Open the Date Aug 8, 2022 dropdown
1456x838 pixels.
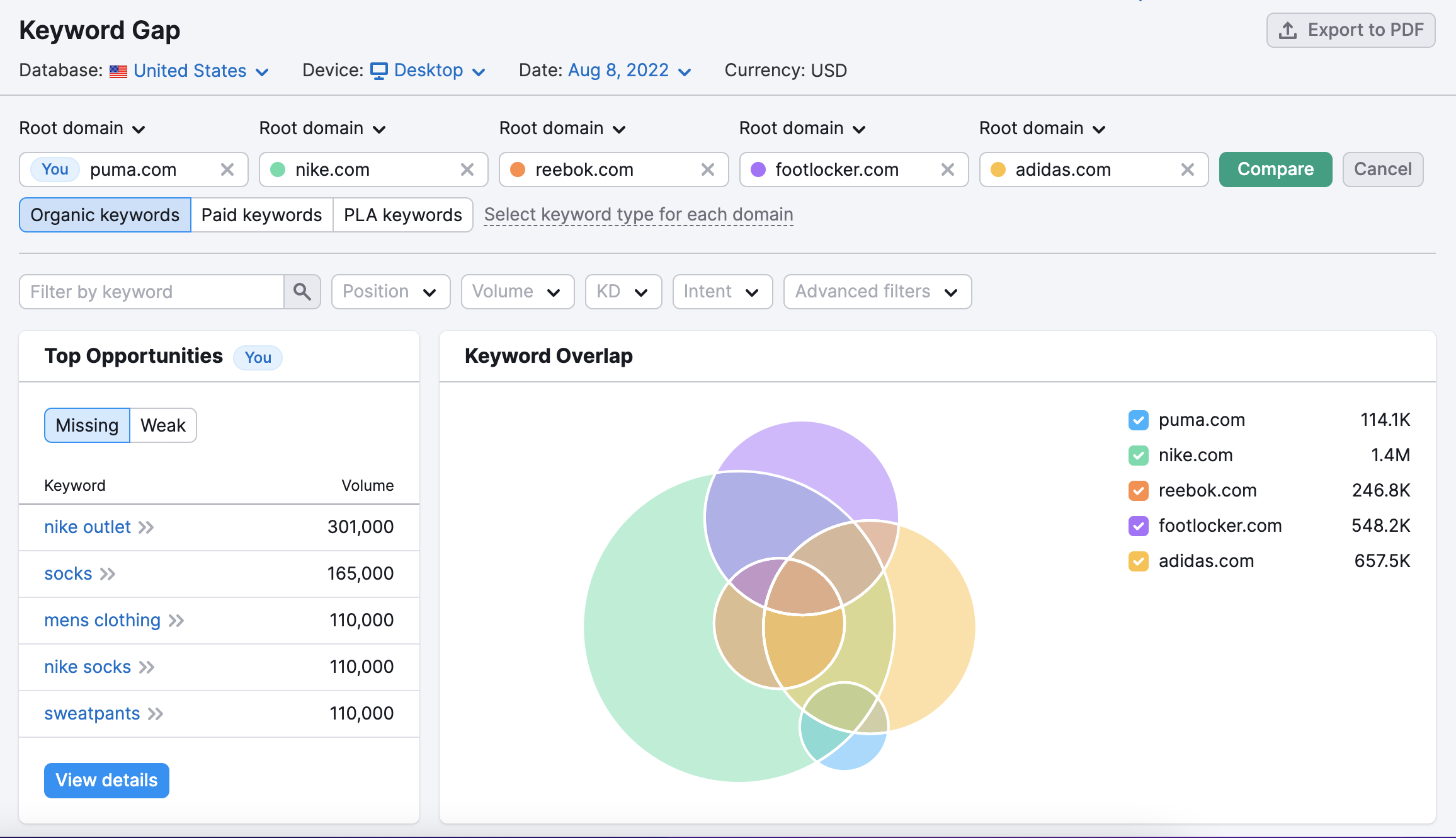[x=630, y=71]
